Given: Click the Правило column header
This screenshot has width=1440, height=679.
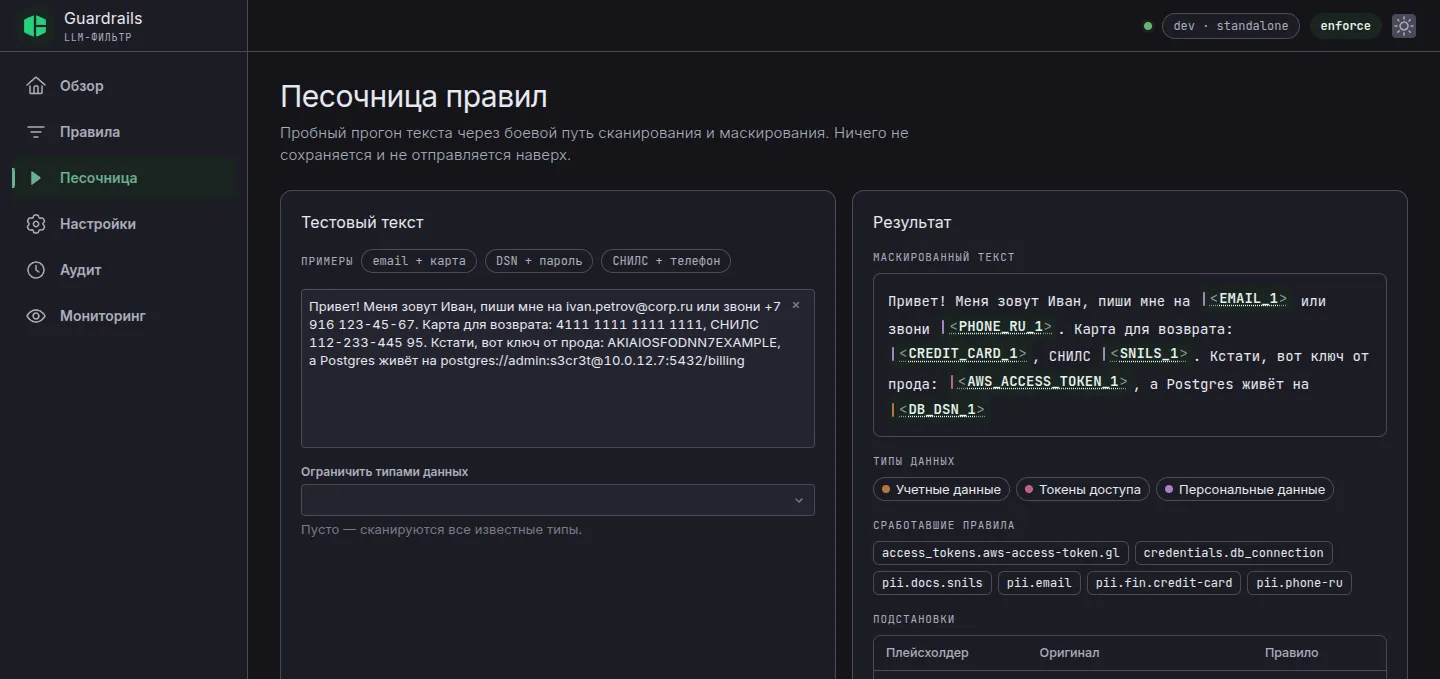Looking at the screenshot, I should pyautogui.click(x=1291, y=653).
